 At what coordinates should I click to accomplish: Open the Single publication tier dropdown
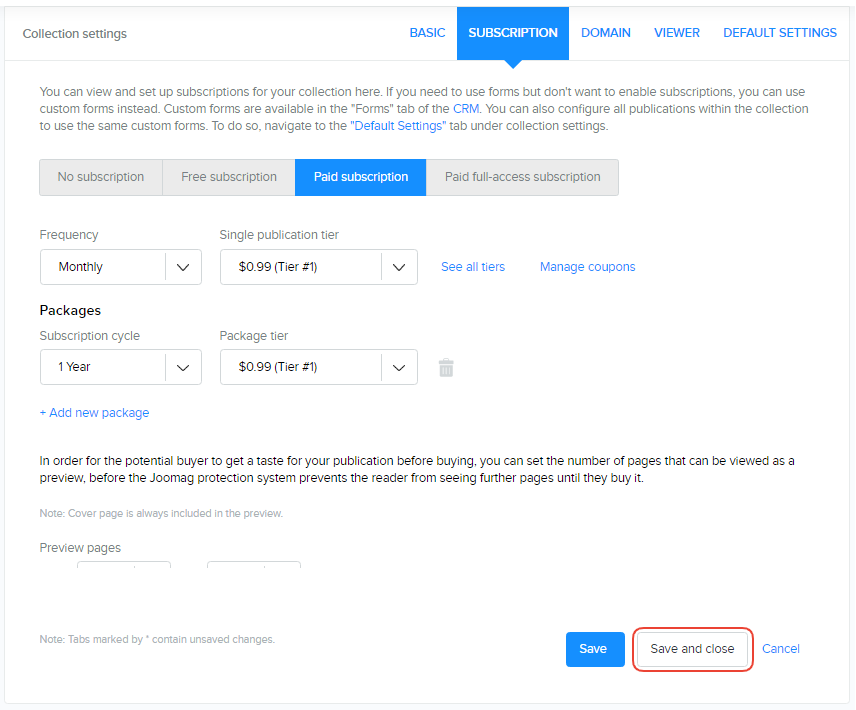click(318, 267)
